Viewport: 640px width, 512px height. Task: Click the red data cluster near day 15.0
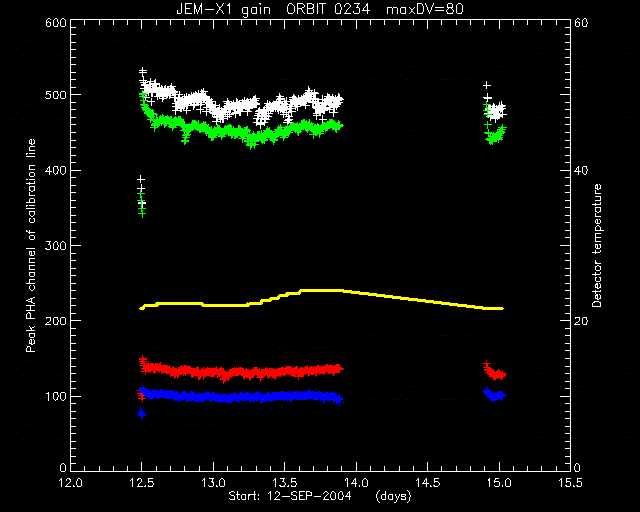(495, 371)
